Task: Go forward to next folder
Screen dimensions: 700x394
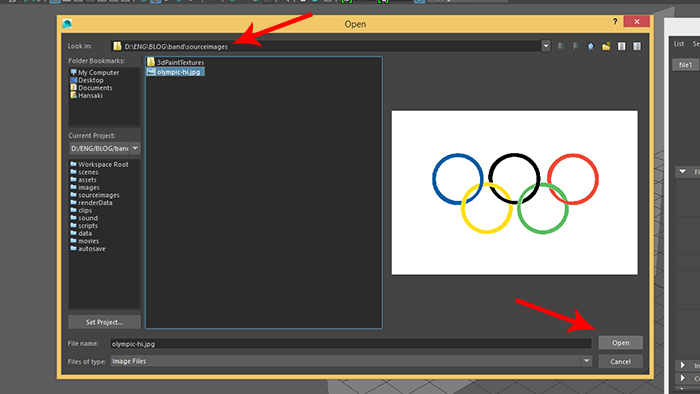Action: (576, 46)
